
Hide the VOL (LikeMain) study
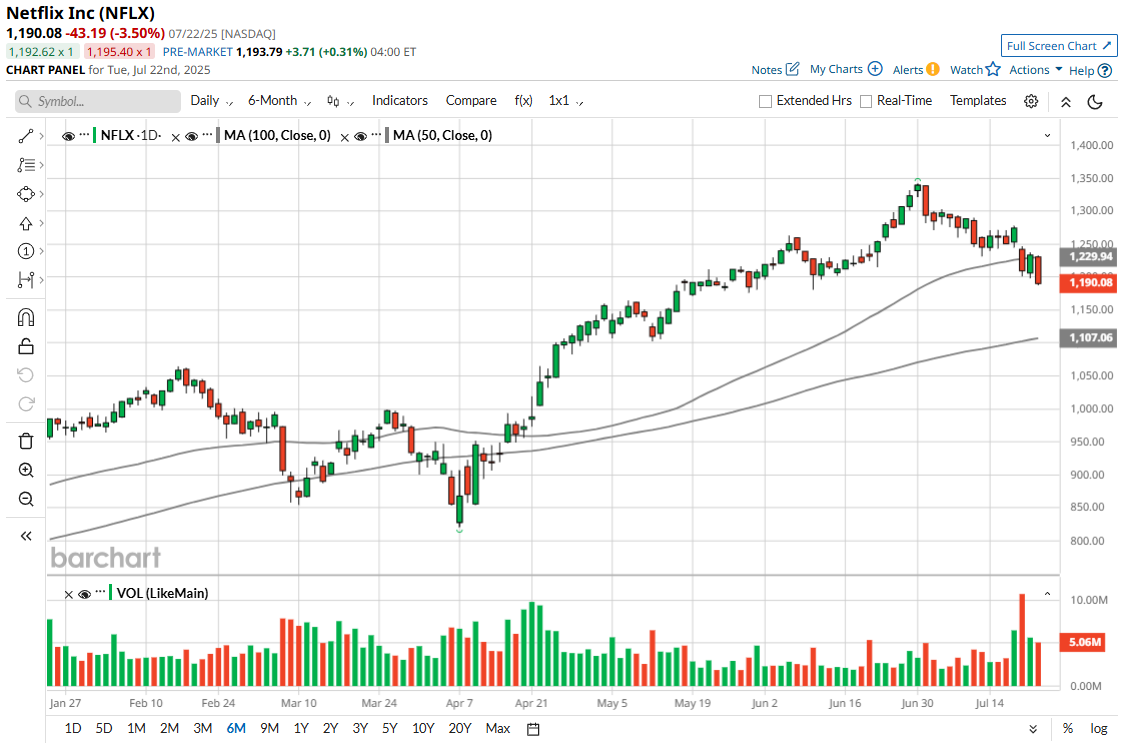[85, 594]
